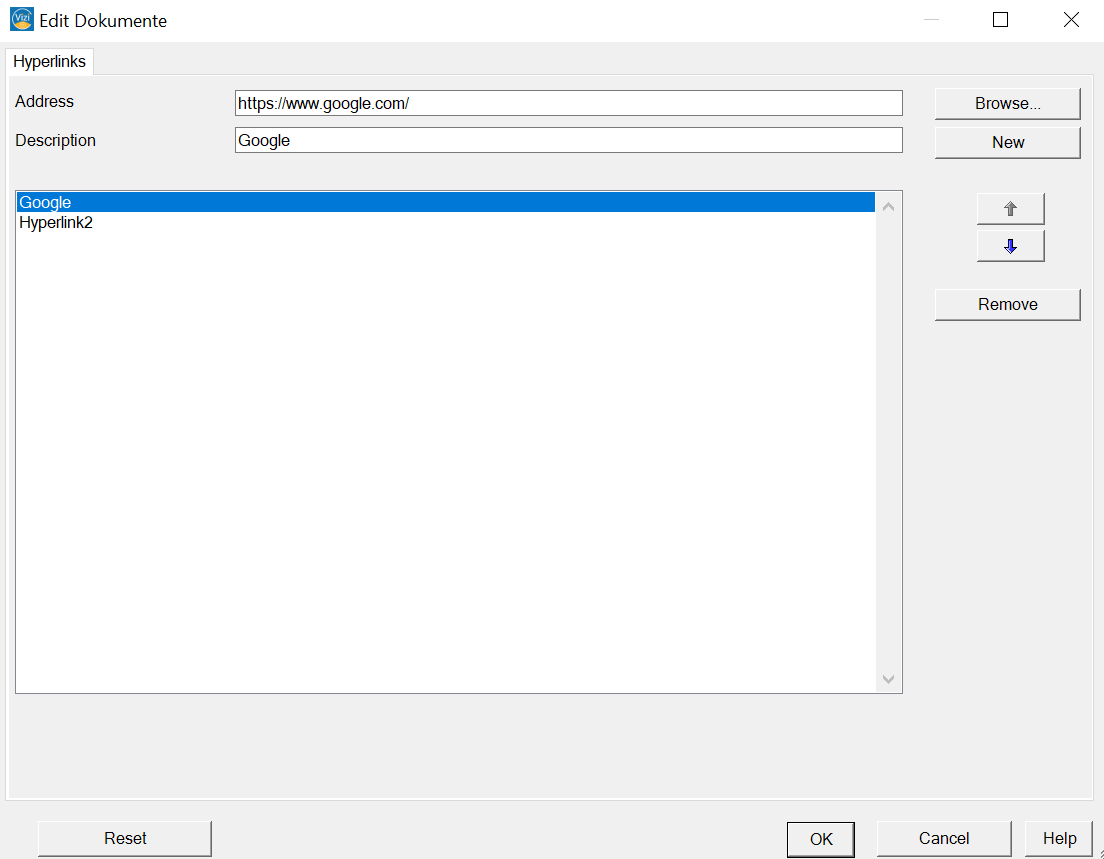Click the Vizi application icon in the title bar
The height and width of the screenshot is (859, 1104).
tap(22, 19)
